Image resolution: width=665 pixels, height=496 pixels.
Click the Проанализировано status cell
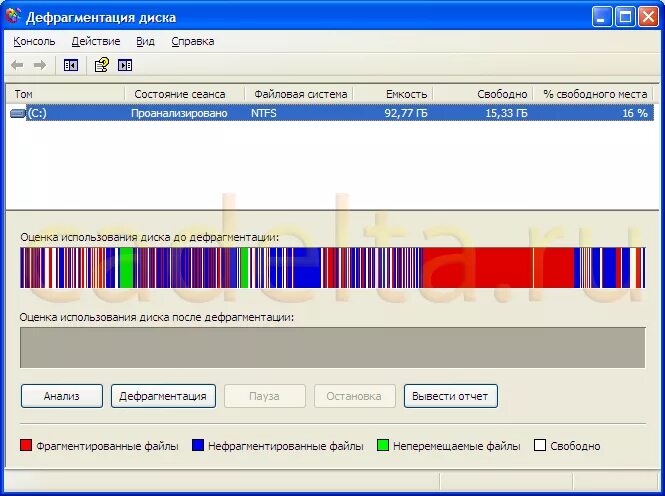179,113
